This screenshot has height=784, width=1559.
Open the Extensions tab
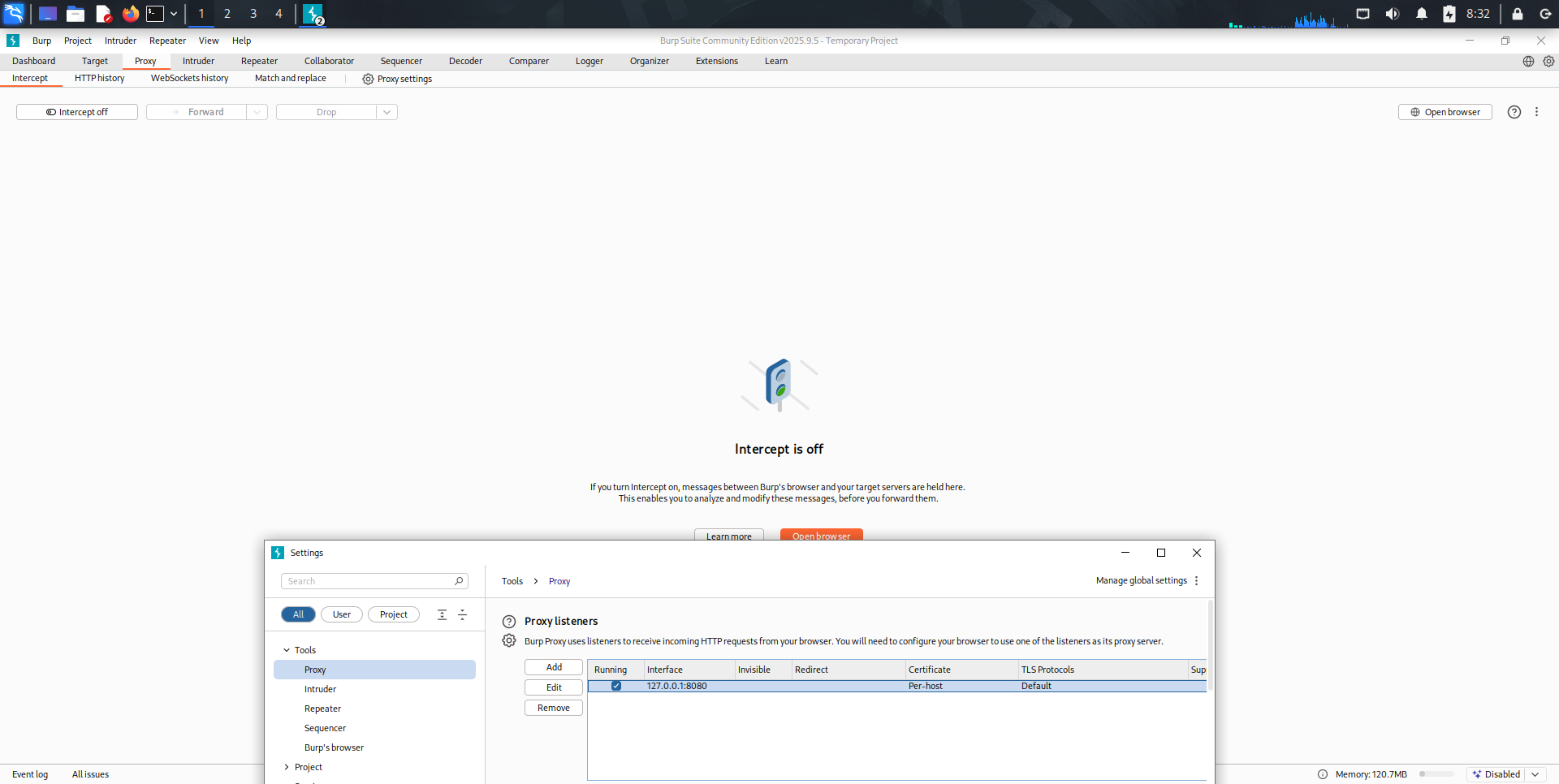tap(717, 61)
